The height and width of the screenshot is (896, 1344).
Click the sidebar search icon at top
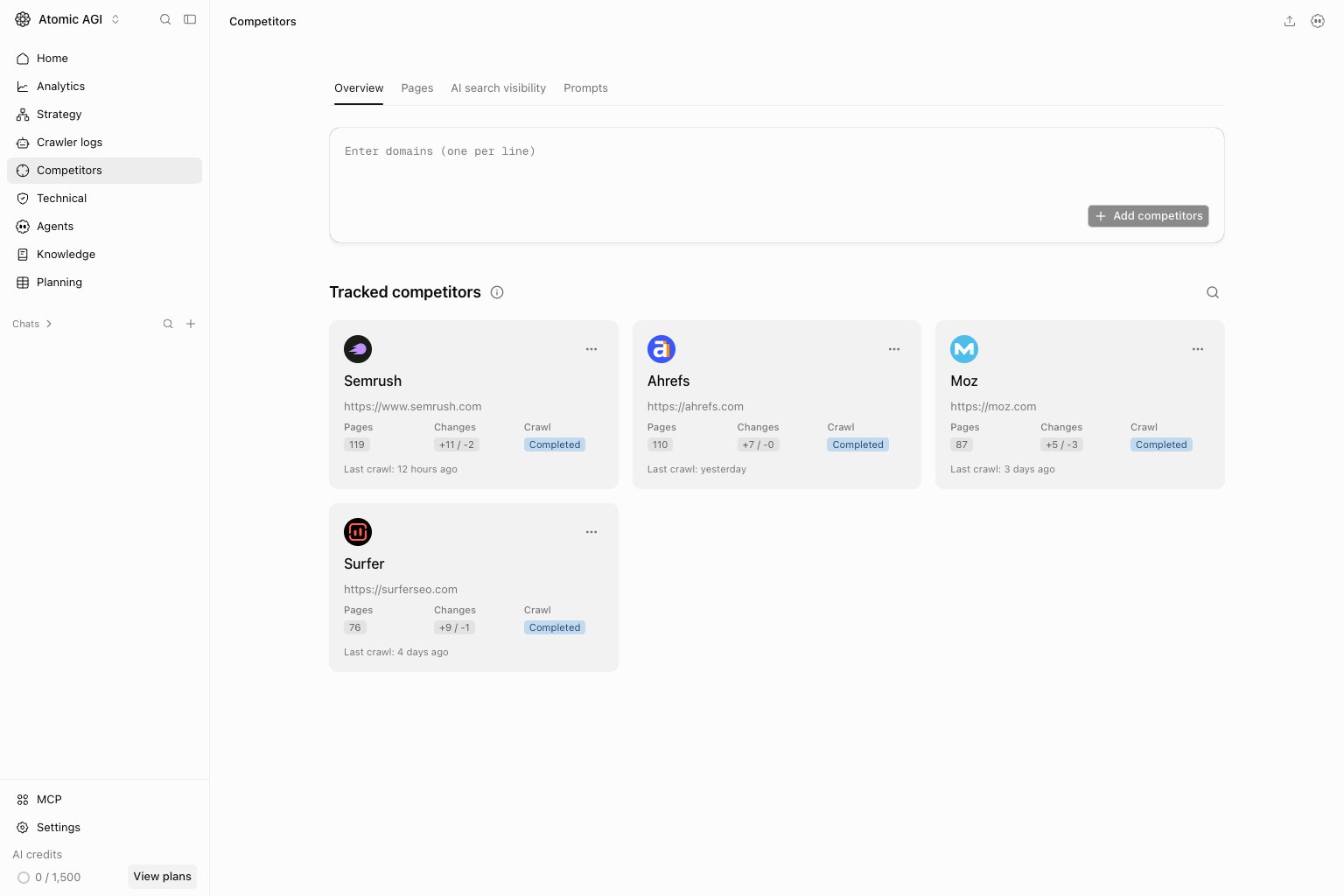(165, 19)
